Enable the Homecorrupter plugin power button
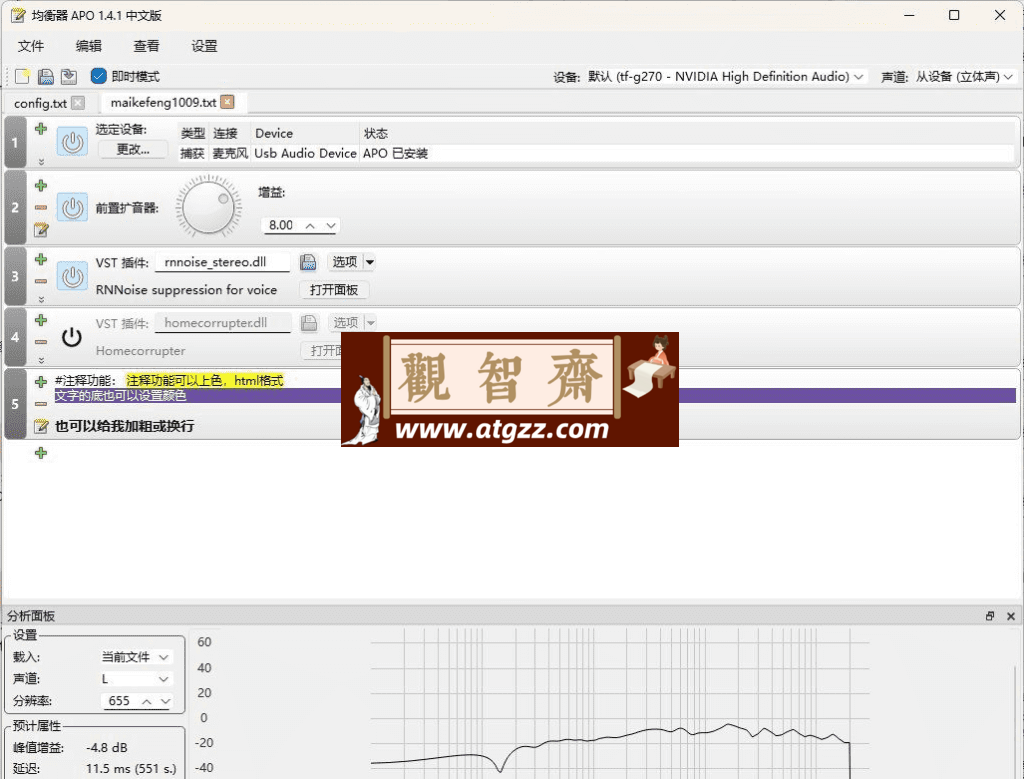Screen dimensions: 1024x779 72,337
